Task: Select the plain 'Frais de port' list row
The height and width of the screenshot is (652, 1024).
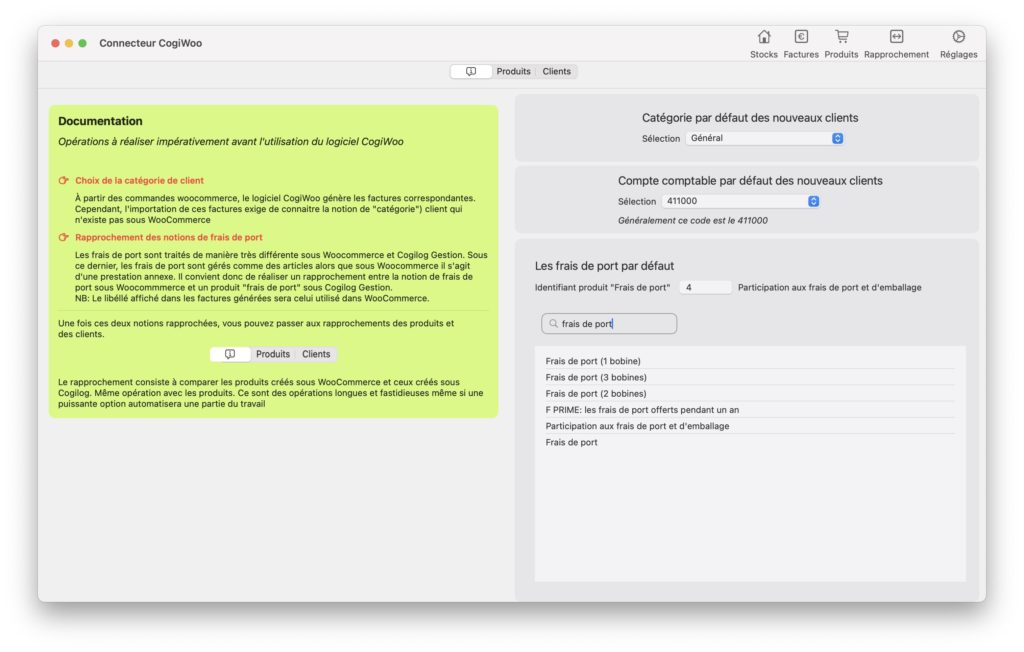Action: 750,442
